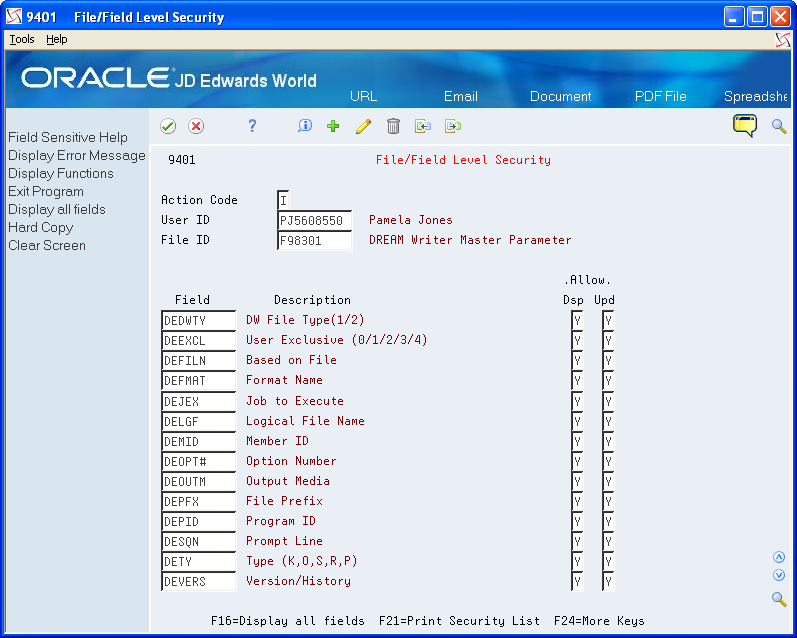
Task: Click the DEDWTY field box
Action: click(x=199, y=321)
